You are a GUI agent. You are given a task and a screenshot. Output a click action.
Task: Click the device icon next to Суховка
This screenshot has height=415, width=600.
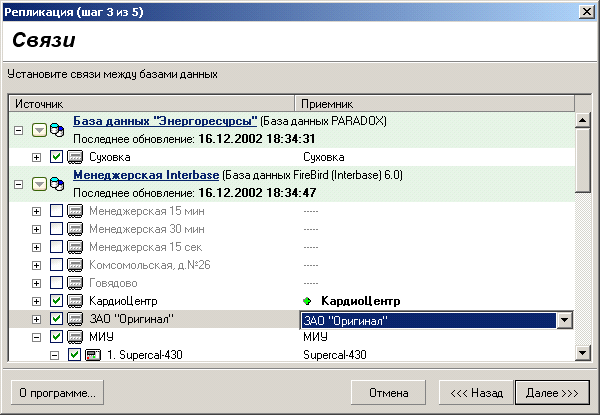pyautogui.click(x=75, y=157)
